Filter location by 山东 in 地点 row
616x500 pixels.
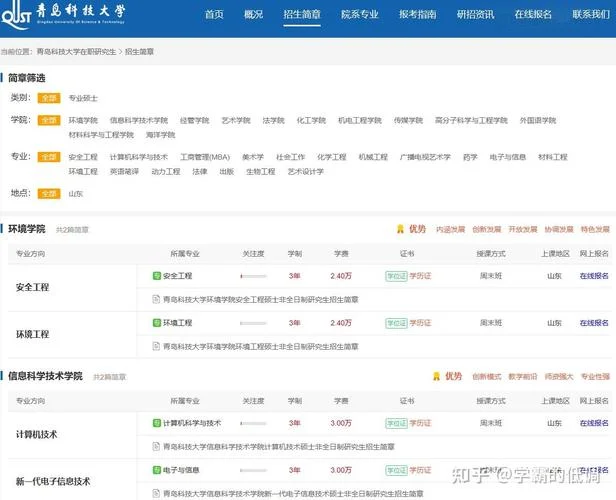coord(75,194)
